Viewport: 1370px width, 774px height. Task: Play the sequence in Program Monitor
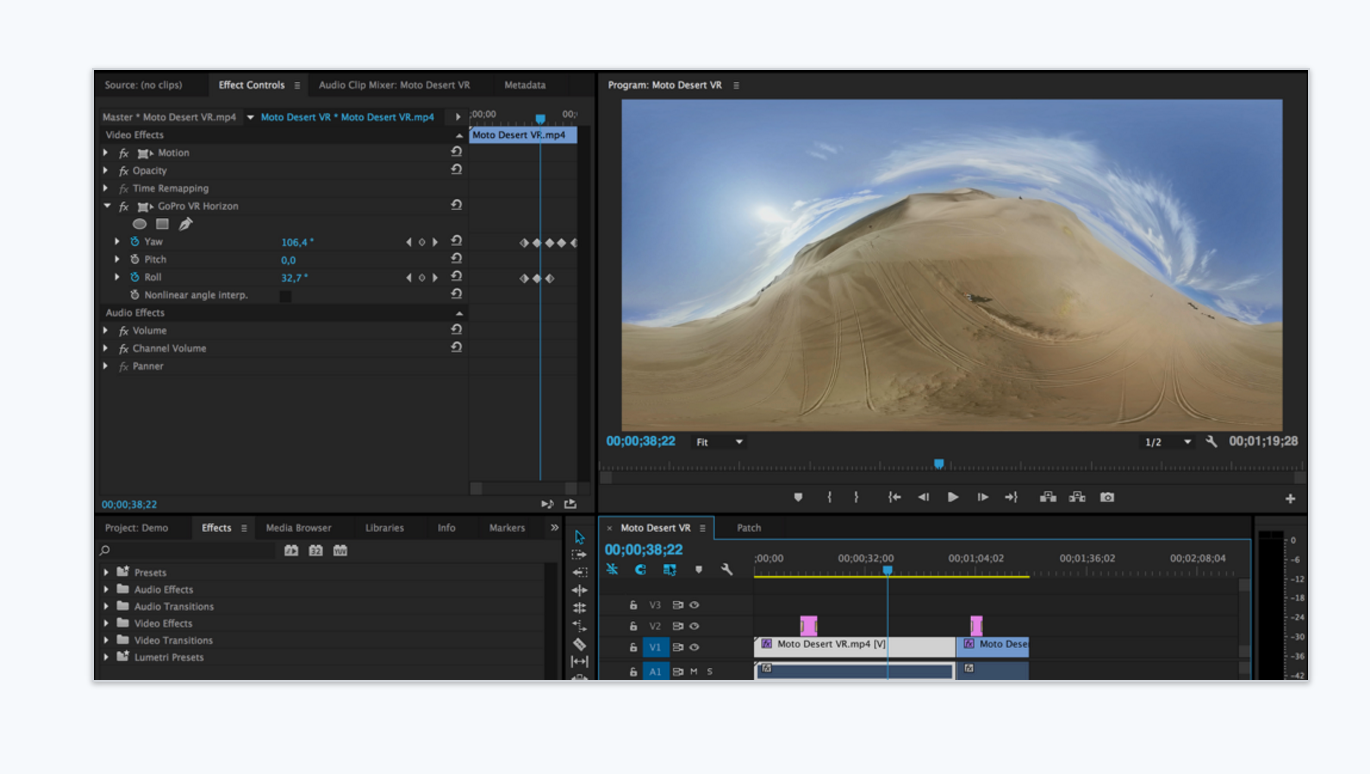click(x=953, y=497)
